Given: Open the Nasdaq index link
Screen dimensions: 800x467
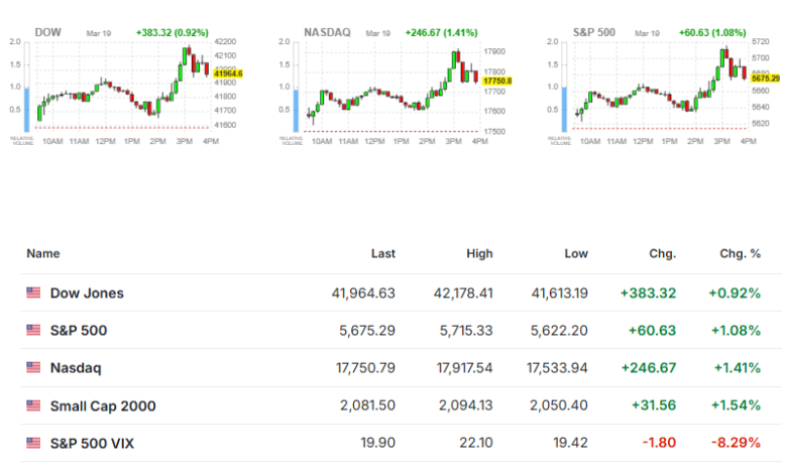Looking at the screenshot, I should point(76,368).
